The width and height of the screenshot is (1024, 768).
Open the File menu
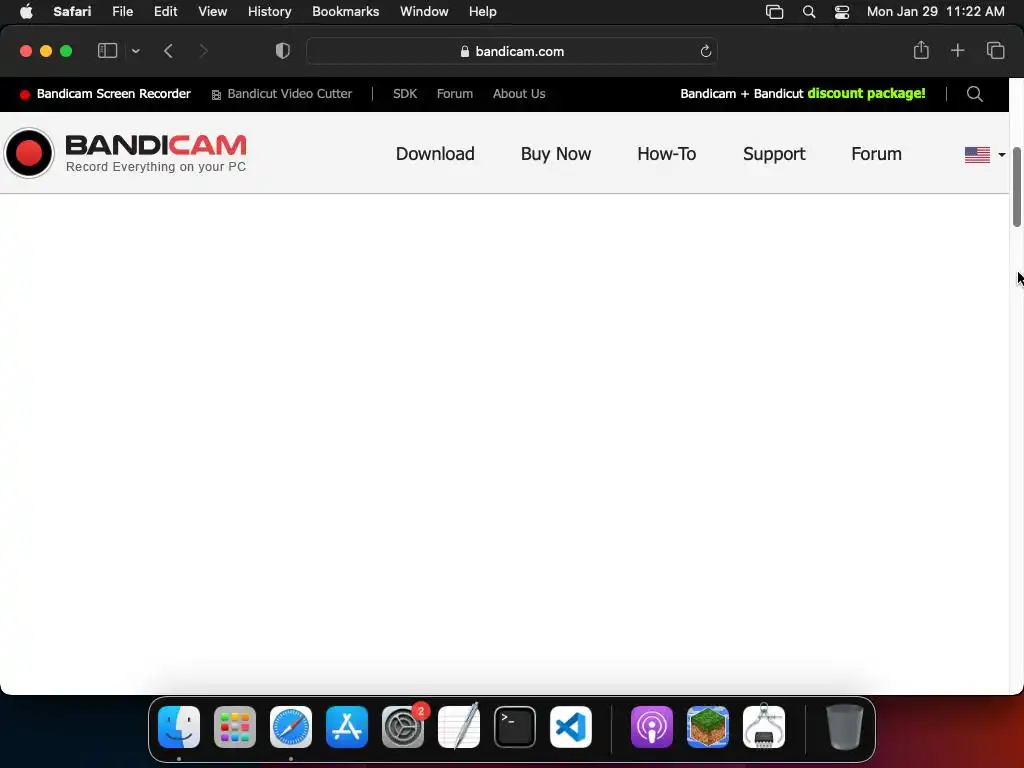[122, 12]
